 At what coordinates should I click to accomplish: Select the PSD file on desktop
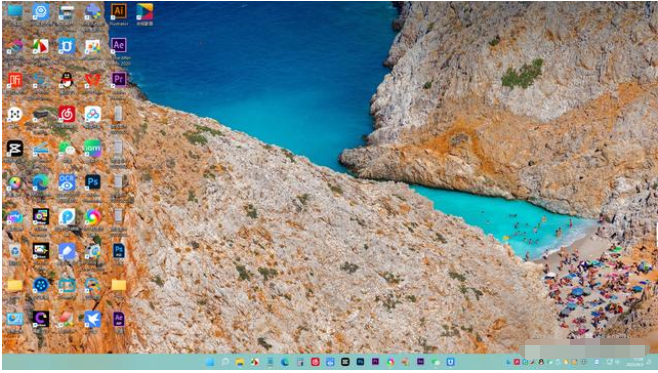point(119,251)
